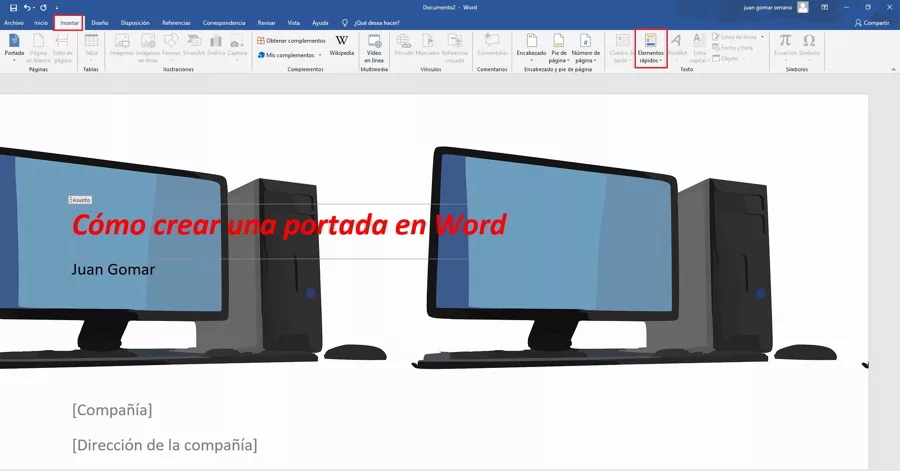Click Obtener complementos button
This screenshot has width=900, height=471.
tap(292, 41)
